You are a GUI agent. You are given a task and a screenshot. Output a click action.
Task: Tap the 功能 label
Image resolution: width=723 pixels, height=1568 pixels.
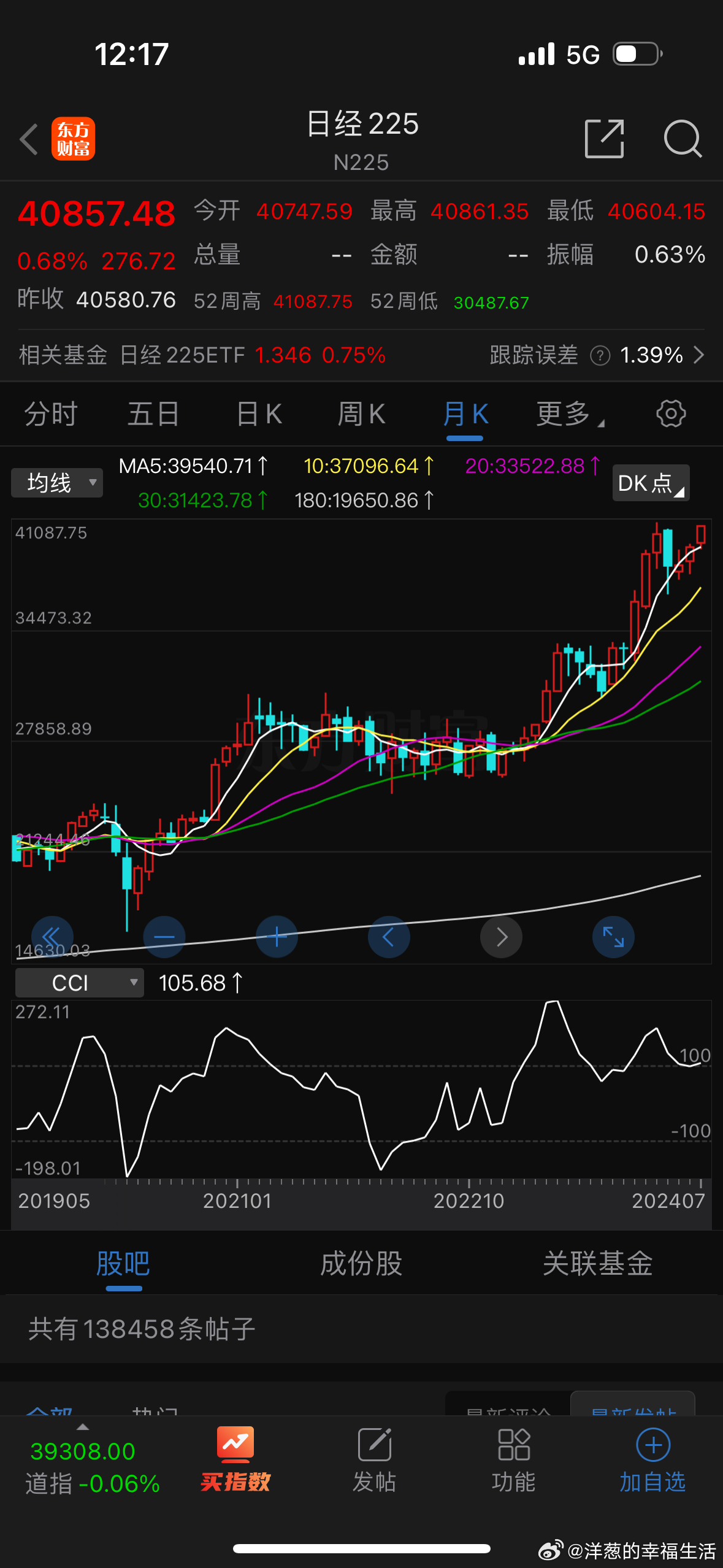(514, 1482)
